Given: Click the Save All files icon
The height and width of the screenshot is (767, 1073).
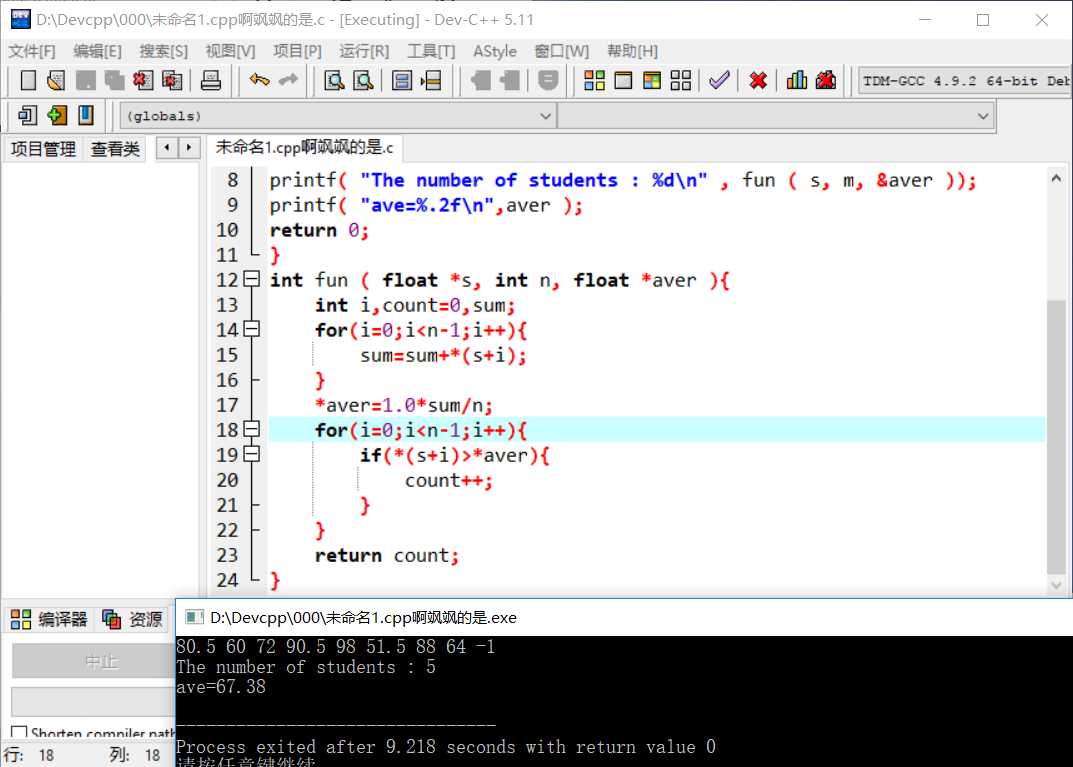Looking at the screenshot, I should 114,81.
